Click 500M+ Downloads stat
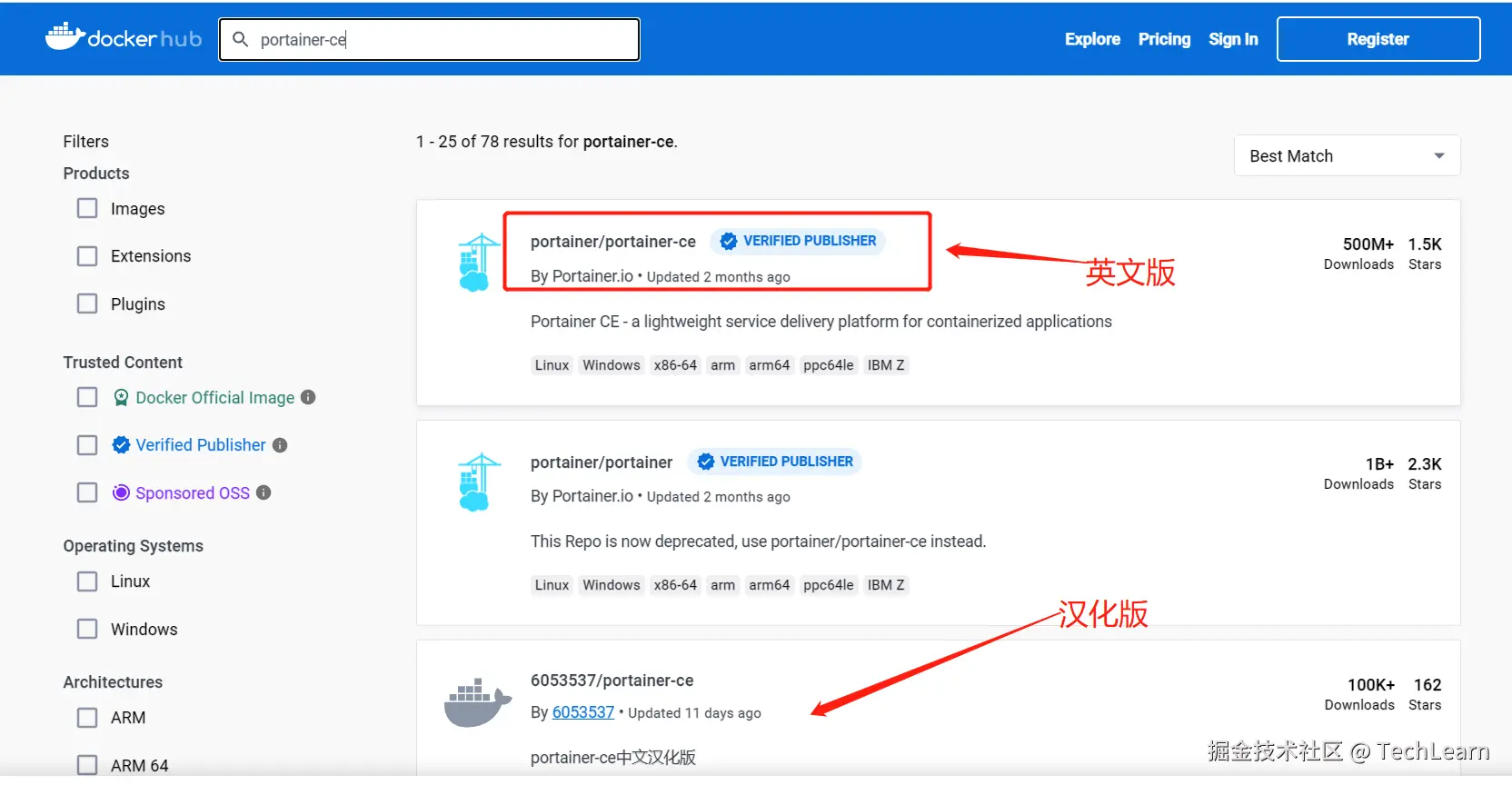 coord(1358,253)
